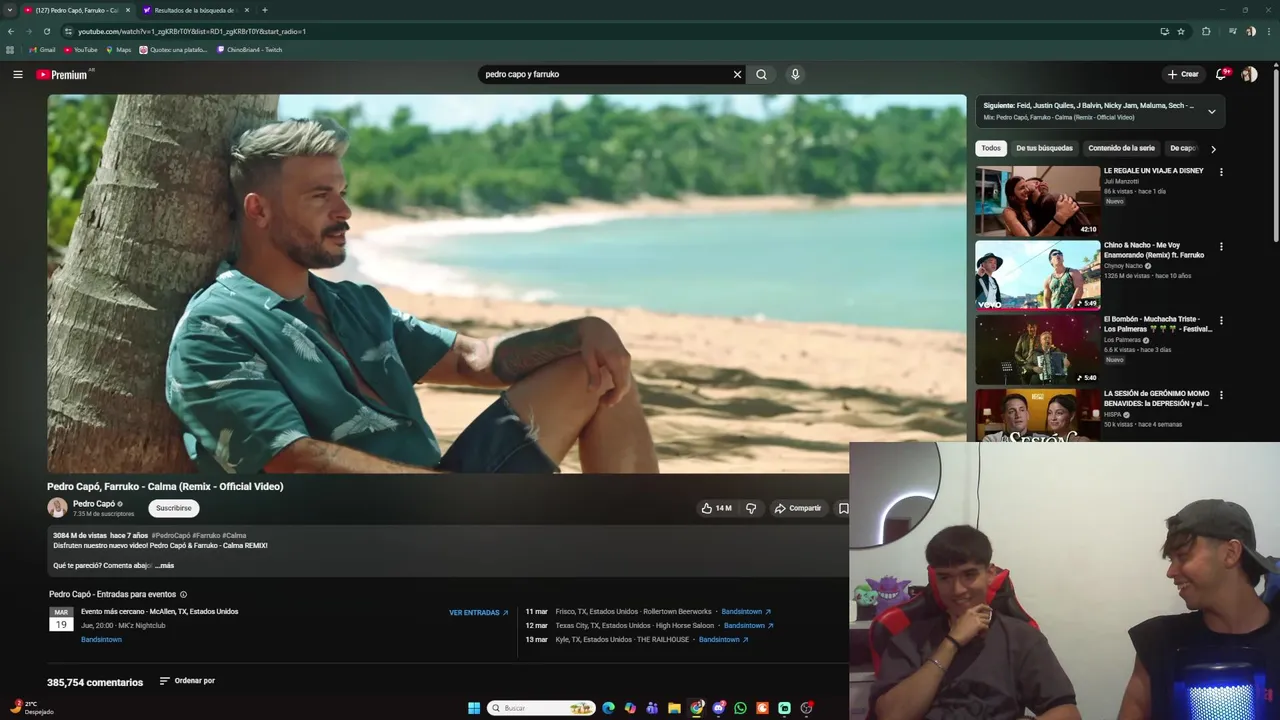Save the video with the bookmark icon
1280x720 pixels.
tap(843, 508)
